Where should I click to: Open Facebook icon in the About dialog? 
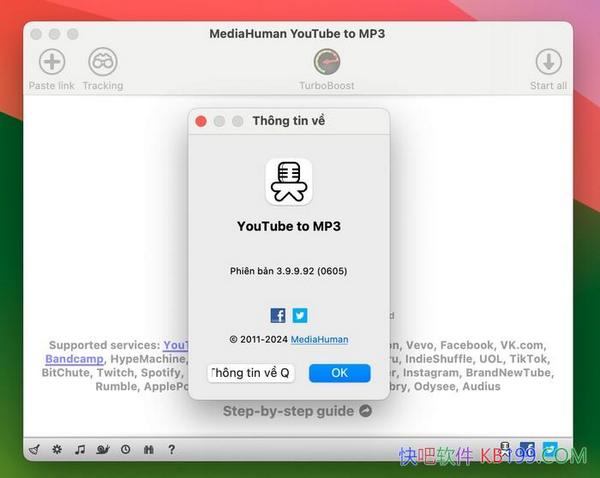278,315
